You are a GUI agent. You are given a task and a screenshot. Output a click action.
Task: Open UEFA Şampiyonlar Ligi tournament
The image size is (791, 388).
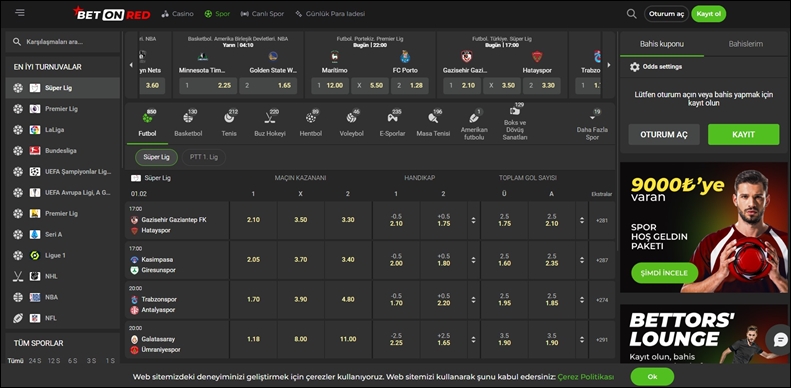[63, 172]
